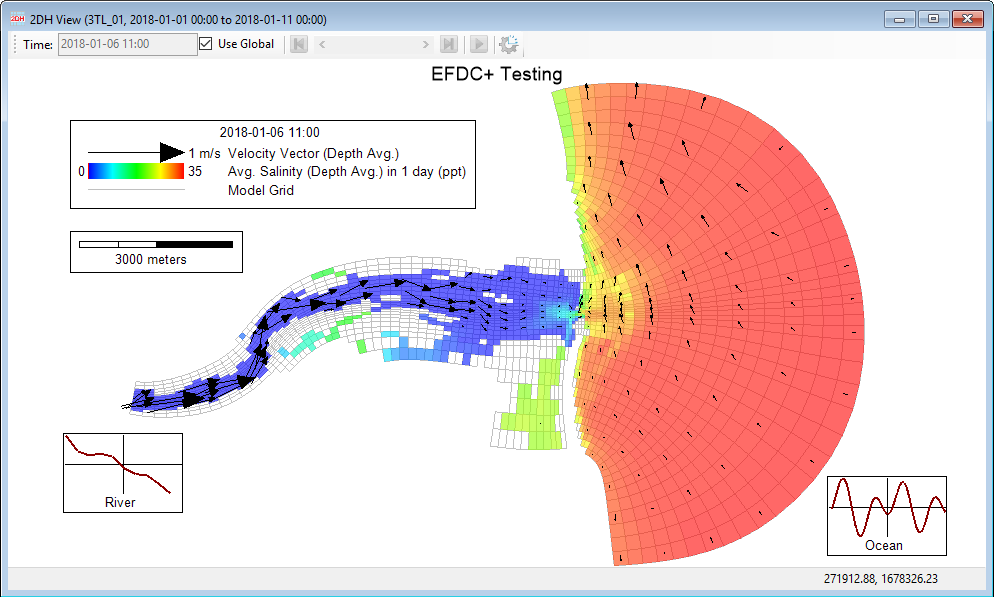Viewport: 994px width, 597px height.
Task: Click the play animation icon
Action: [x=478, y=44]
